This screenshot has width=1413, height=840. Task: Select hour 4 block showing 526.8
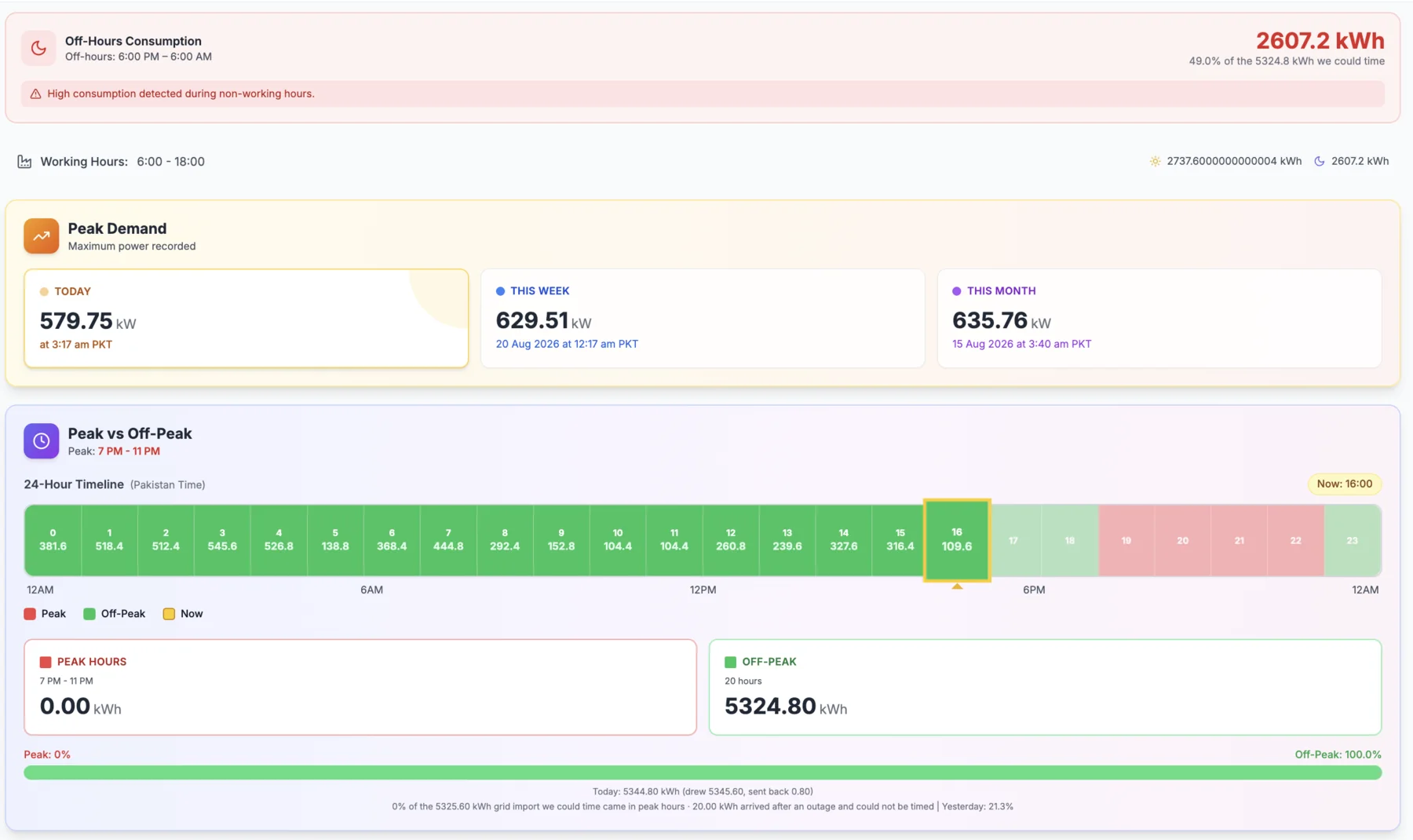[279, 540]
